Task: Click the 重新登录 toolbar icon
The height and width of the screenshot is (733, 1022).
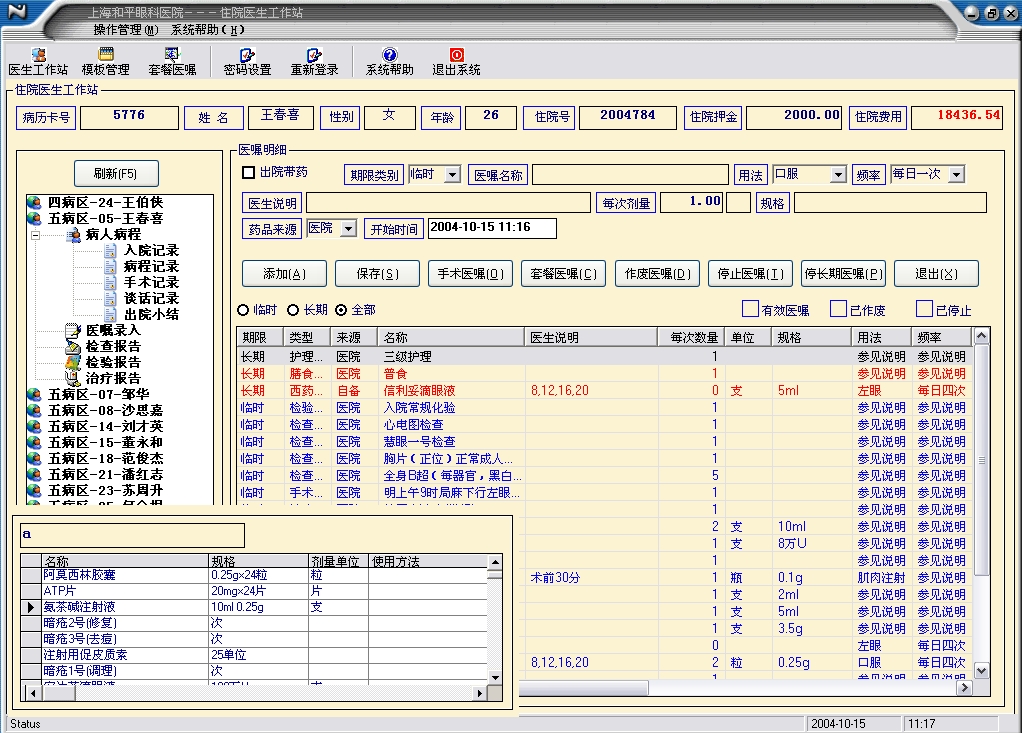Action: (314, 62)
